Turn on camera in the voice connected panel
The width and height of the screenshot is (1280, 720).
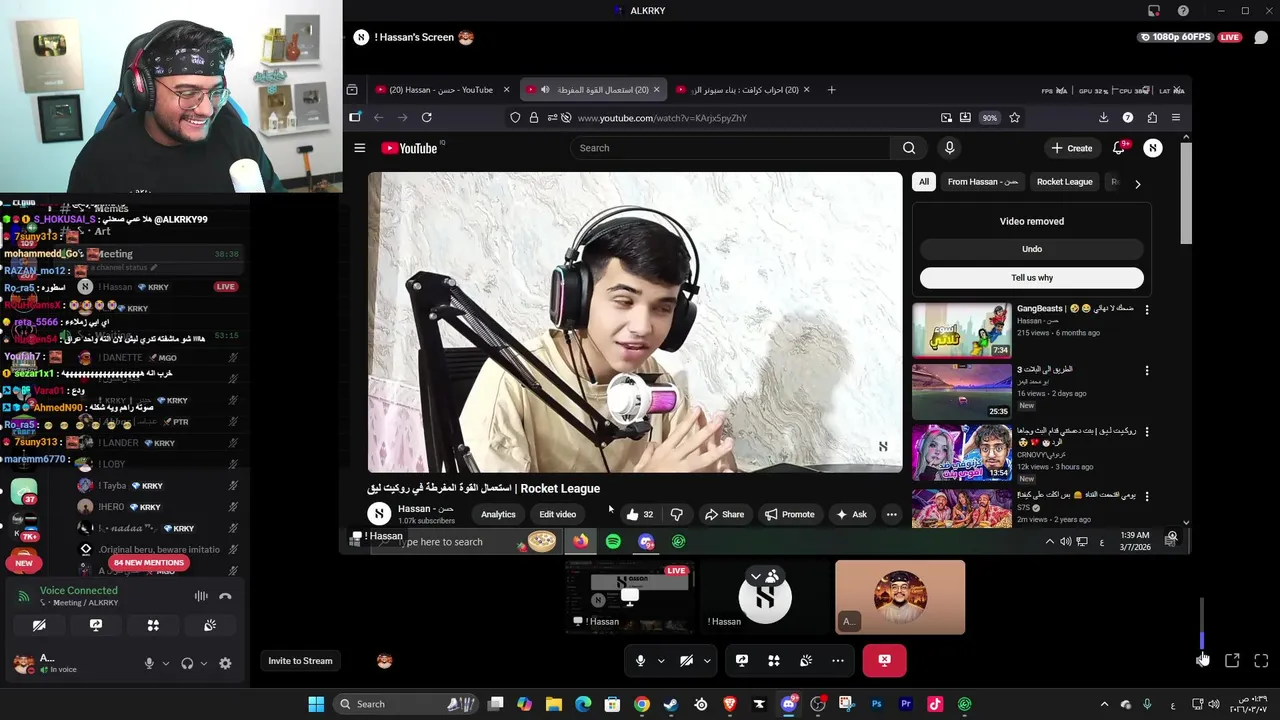39,625
